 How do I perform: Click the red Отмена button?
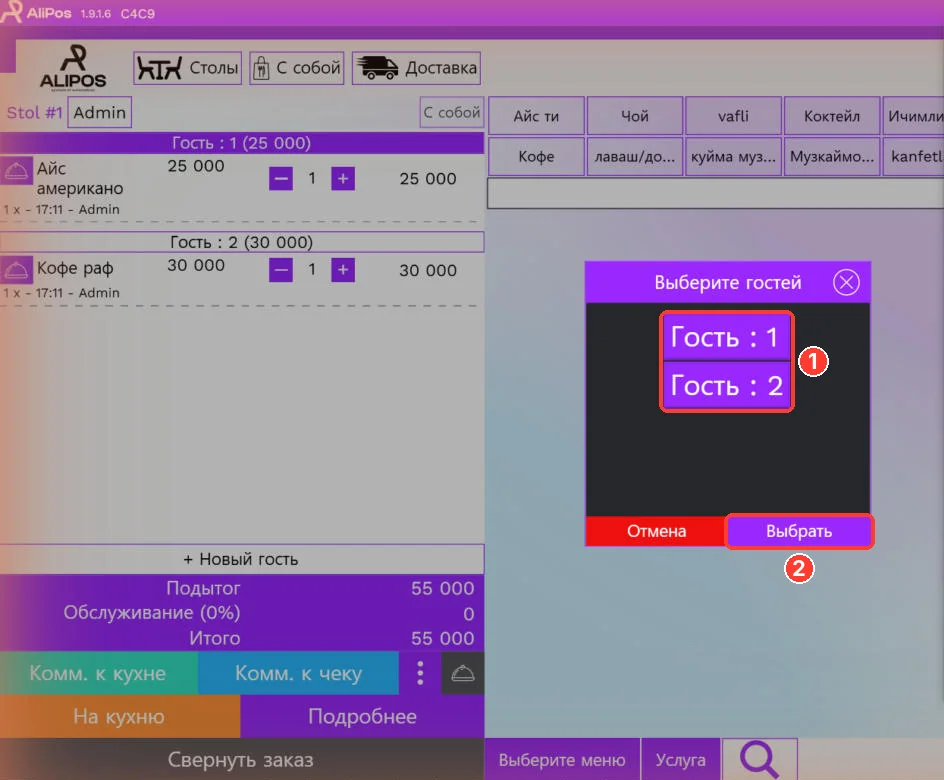point(656,531)
